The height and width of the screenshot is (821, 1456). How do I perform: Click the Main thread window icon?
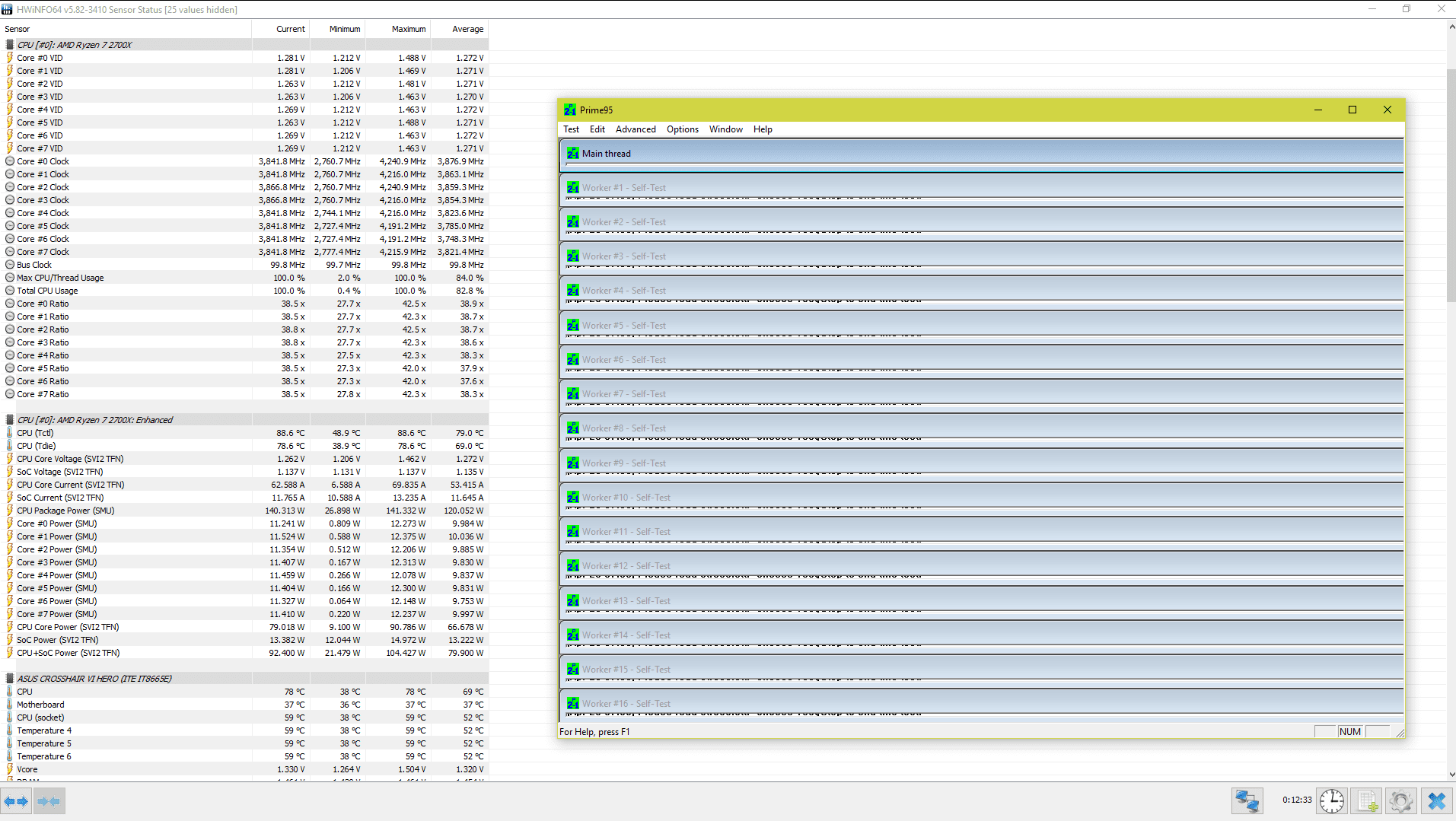[573, 154]
